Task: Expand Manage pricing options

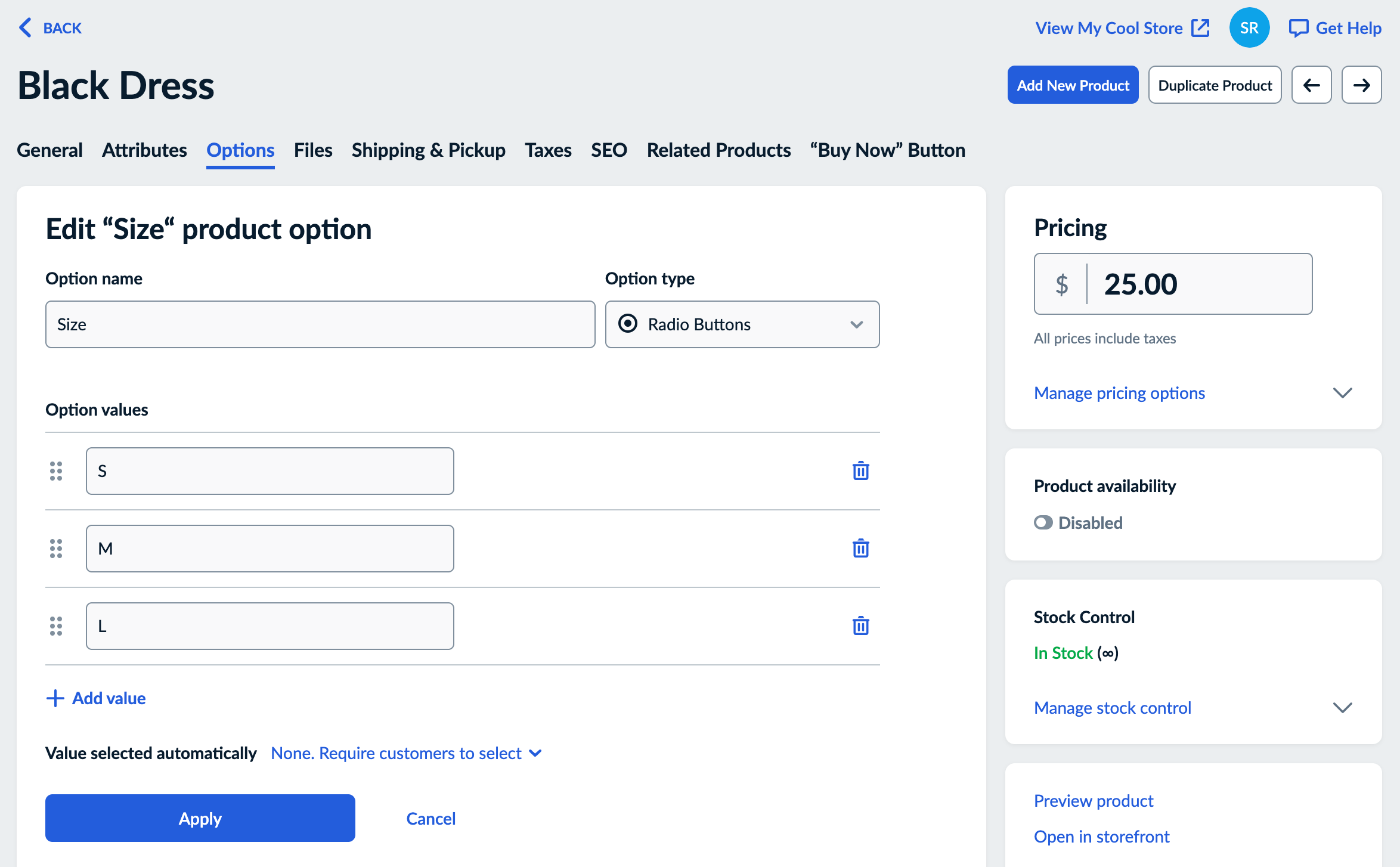Action: tap(1119, 392)
